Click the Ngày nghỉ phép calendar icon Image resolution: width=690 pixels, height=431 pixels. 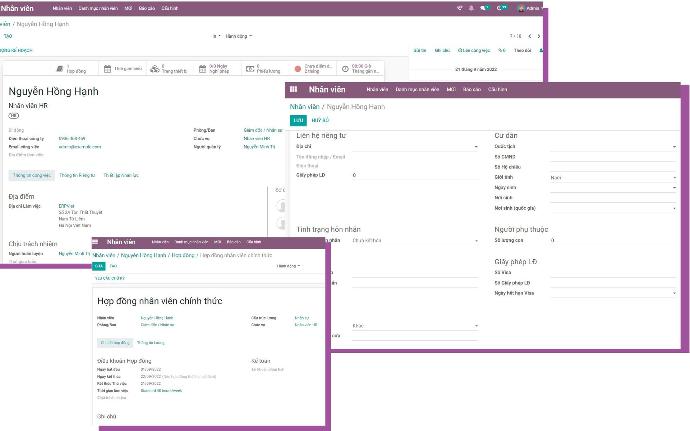203,69
